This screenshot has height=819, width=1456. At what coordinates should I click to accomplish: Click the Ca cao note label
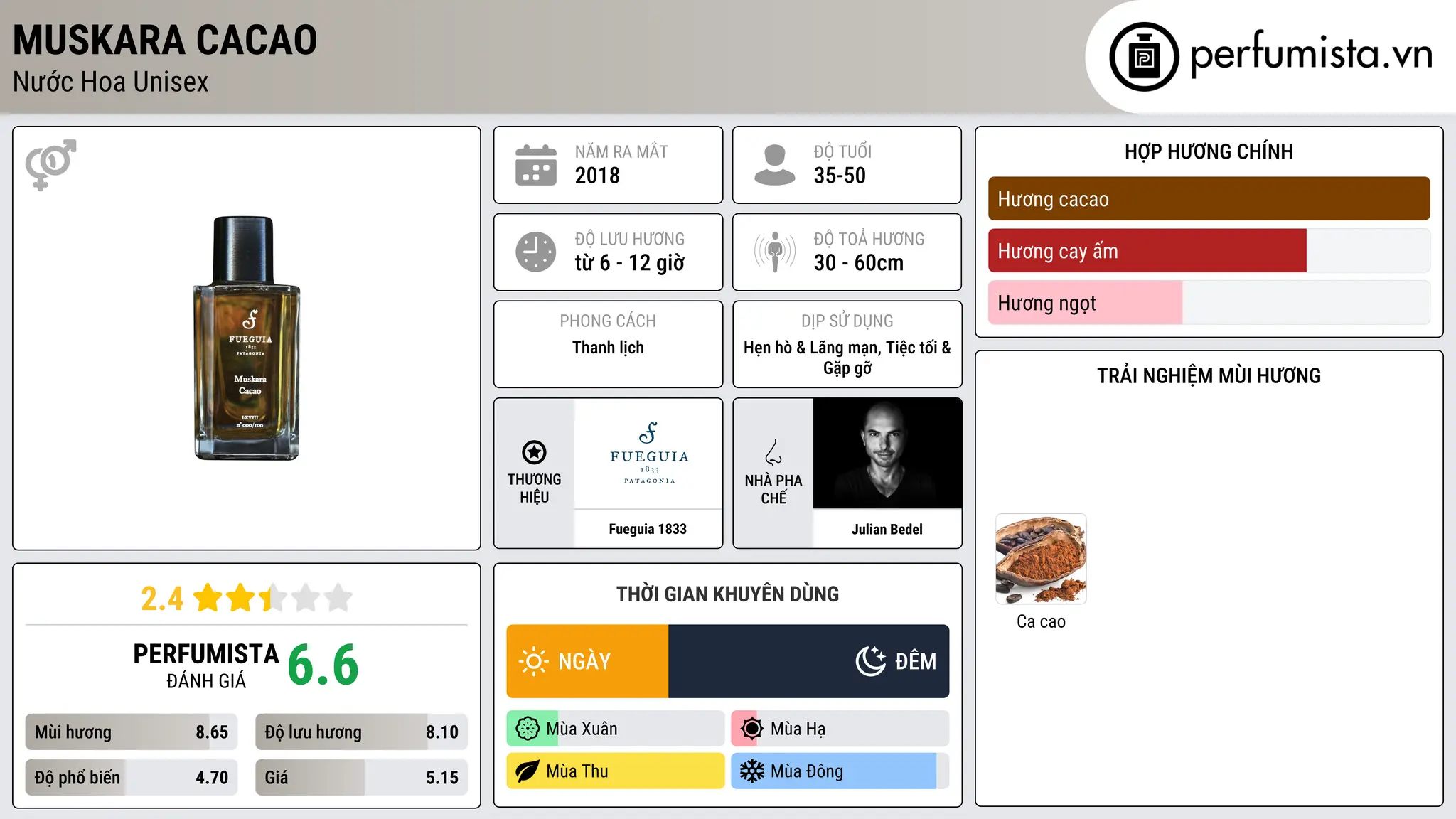[1041, 621]
